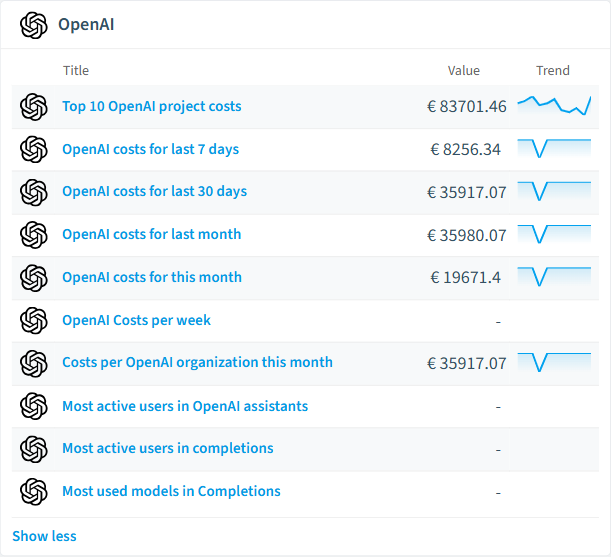Viewport: 611px width, 557px height.
Task: Click the value € 8256.34
Action: [465, 150]
